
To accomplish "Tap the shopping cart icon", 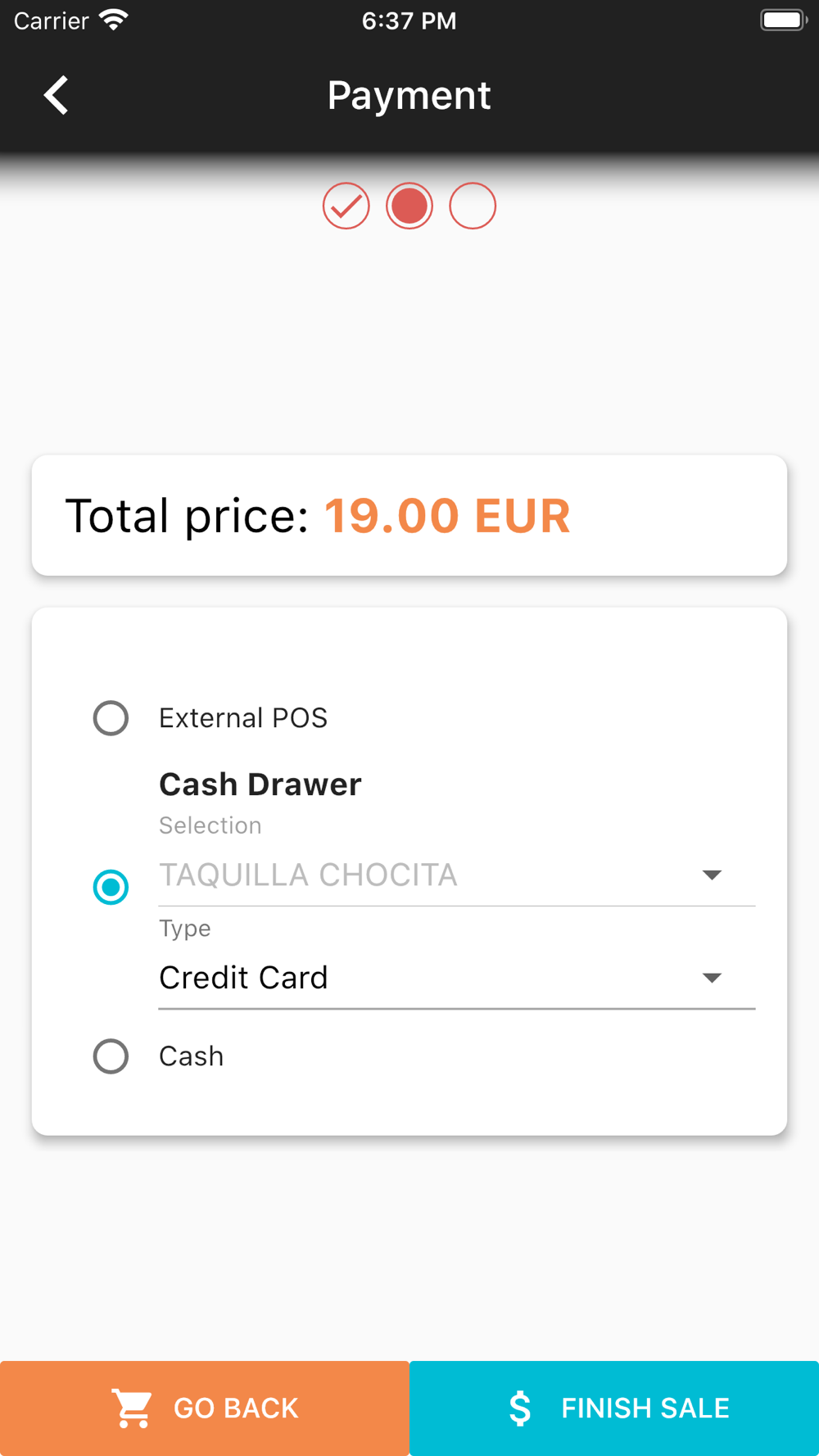I will [132, 1408].
